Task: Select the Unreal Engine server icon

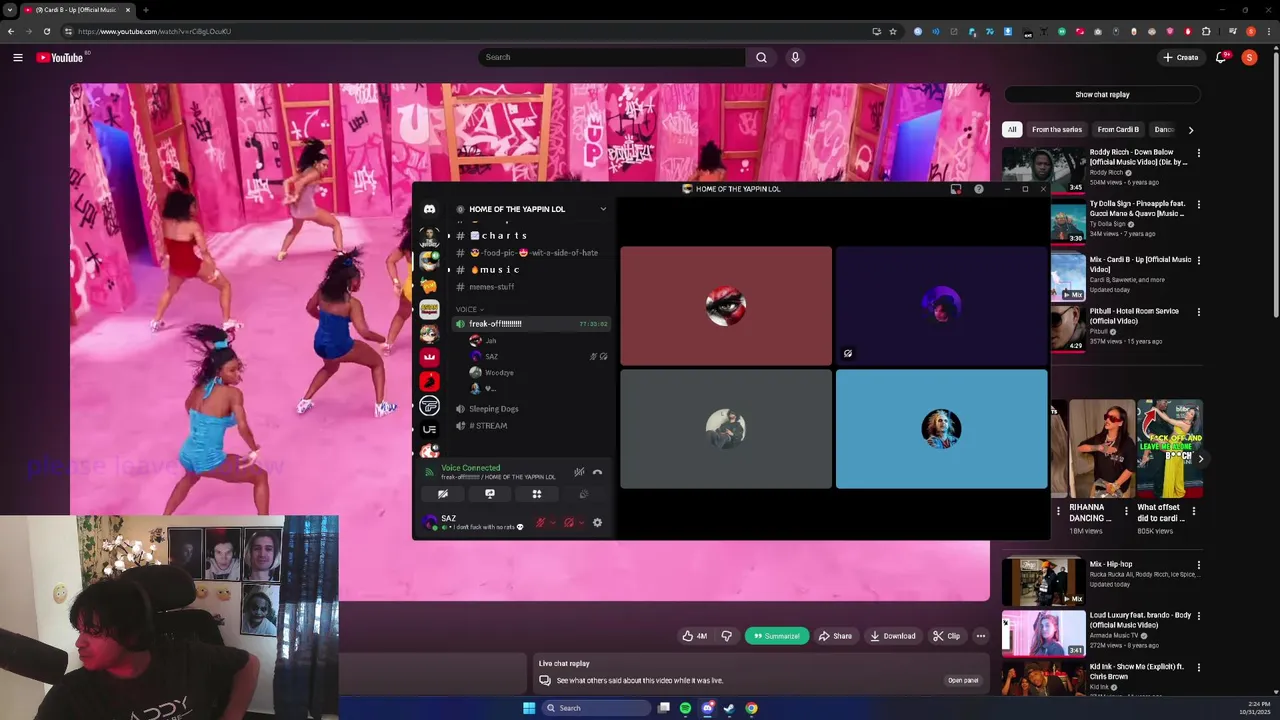Action: 429,429
